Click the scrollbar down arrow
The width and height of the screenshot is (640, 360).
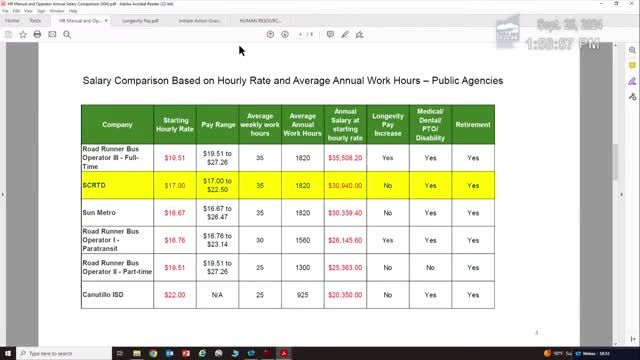click(x=616, y=344)
